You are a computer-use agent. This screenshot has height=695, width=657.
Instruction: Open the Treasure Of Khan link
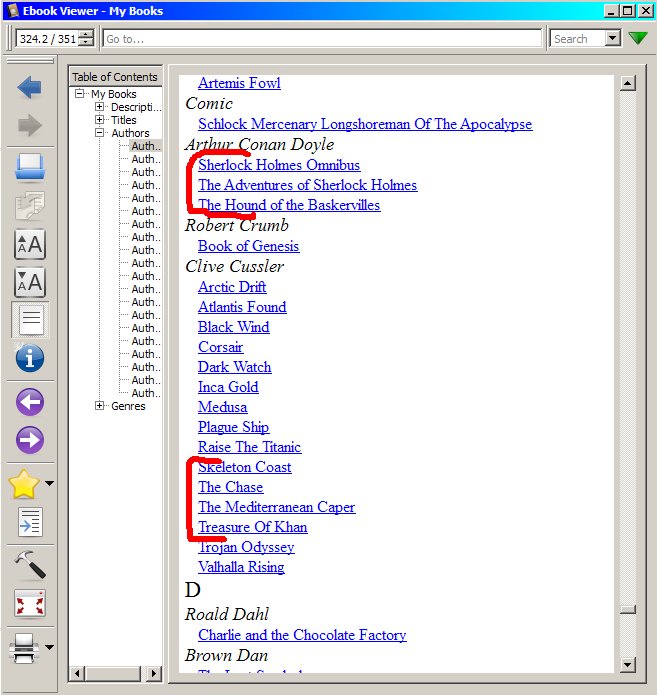252,527
